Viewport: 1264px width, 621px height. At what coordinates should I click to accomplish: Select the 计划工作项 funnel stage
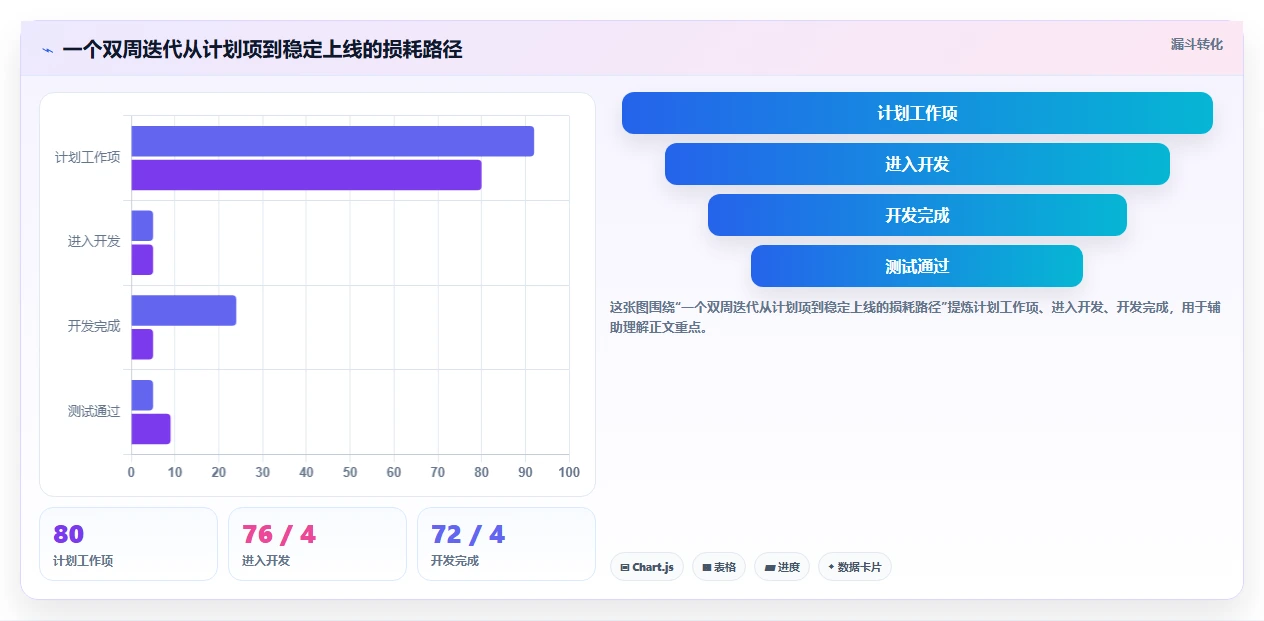click(x=917, y=113)
